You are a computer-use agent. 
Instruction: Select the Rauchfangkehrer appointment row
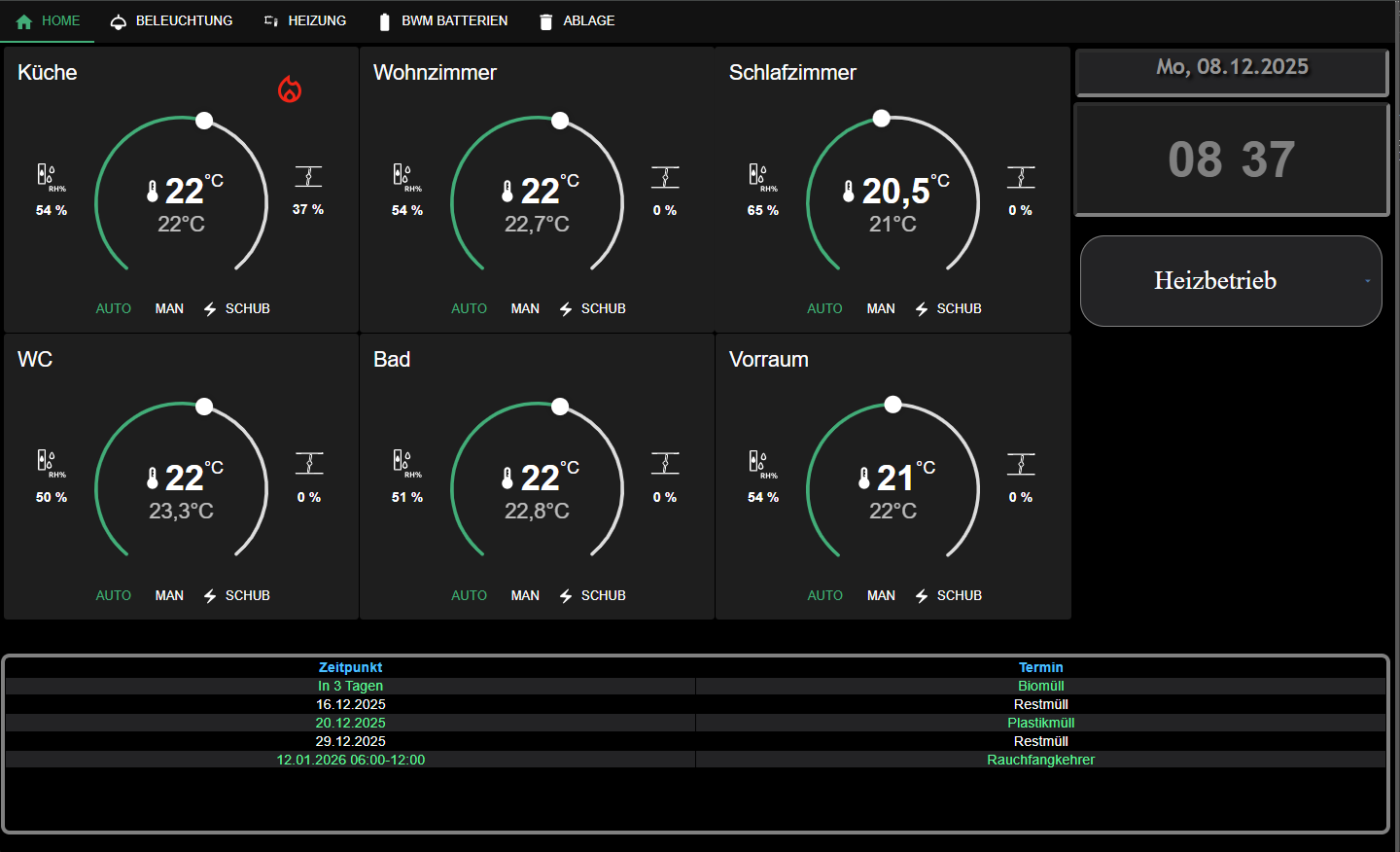pyautogui.click(x=1040, y=760)
